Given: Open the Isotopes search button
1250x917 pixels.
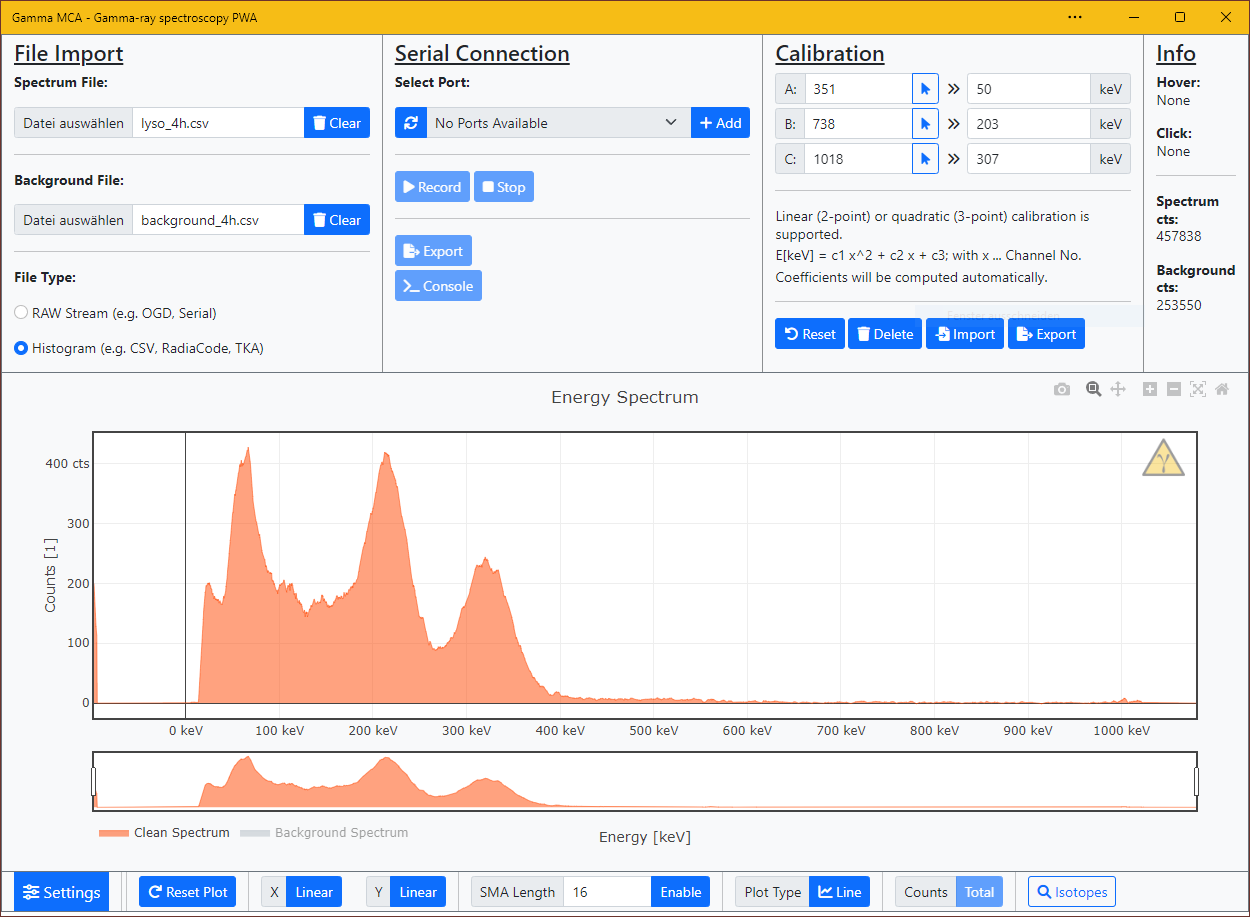Looking at the screenshot, I should [x=1071, y=892].
